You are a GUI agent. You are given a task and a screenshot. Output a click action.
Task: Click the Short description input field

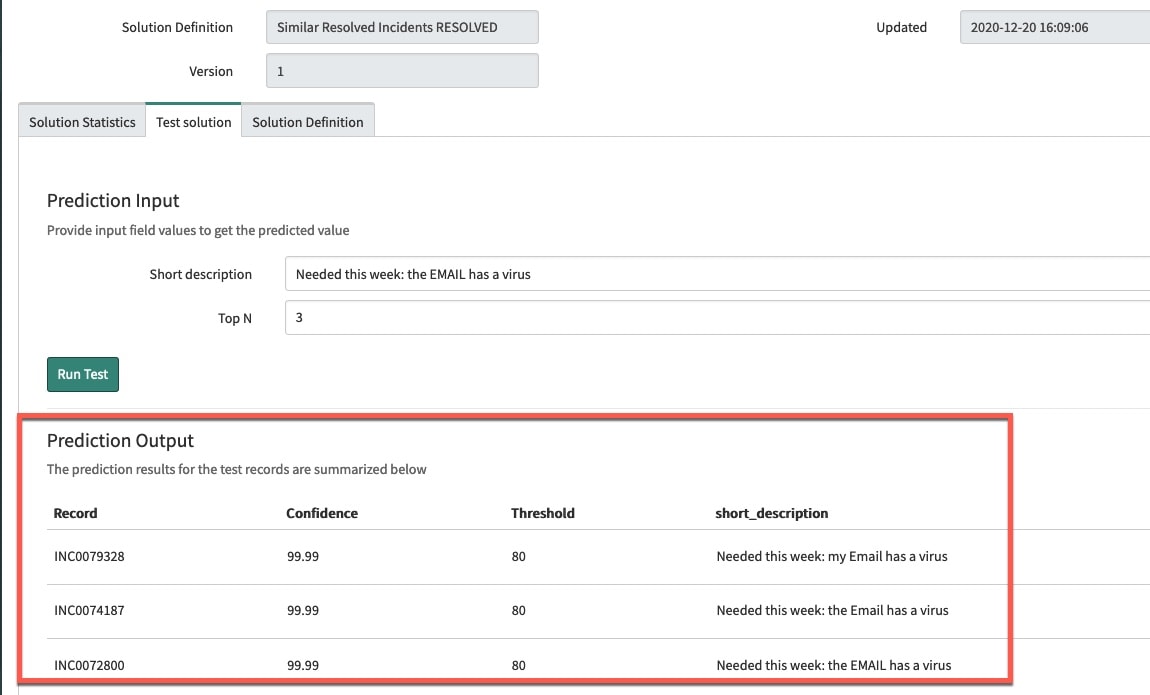point(600,273)
